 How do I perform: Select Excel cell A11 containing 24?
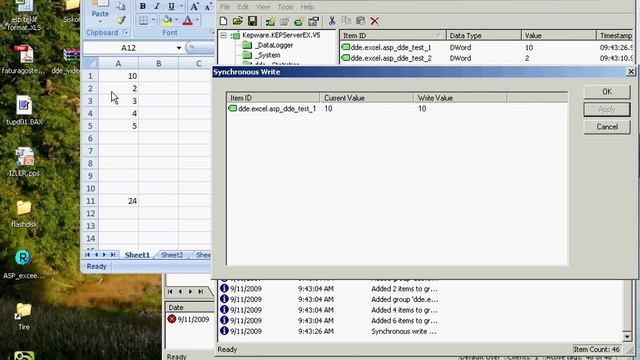(118, 201)
